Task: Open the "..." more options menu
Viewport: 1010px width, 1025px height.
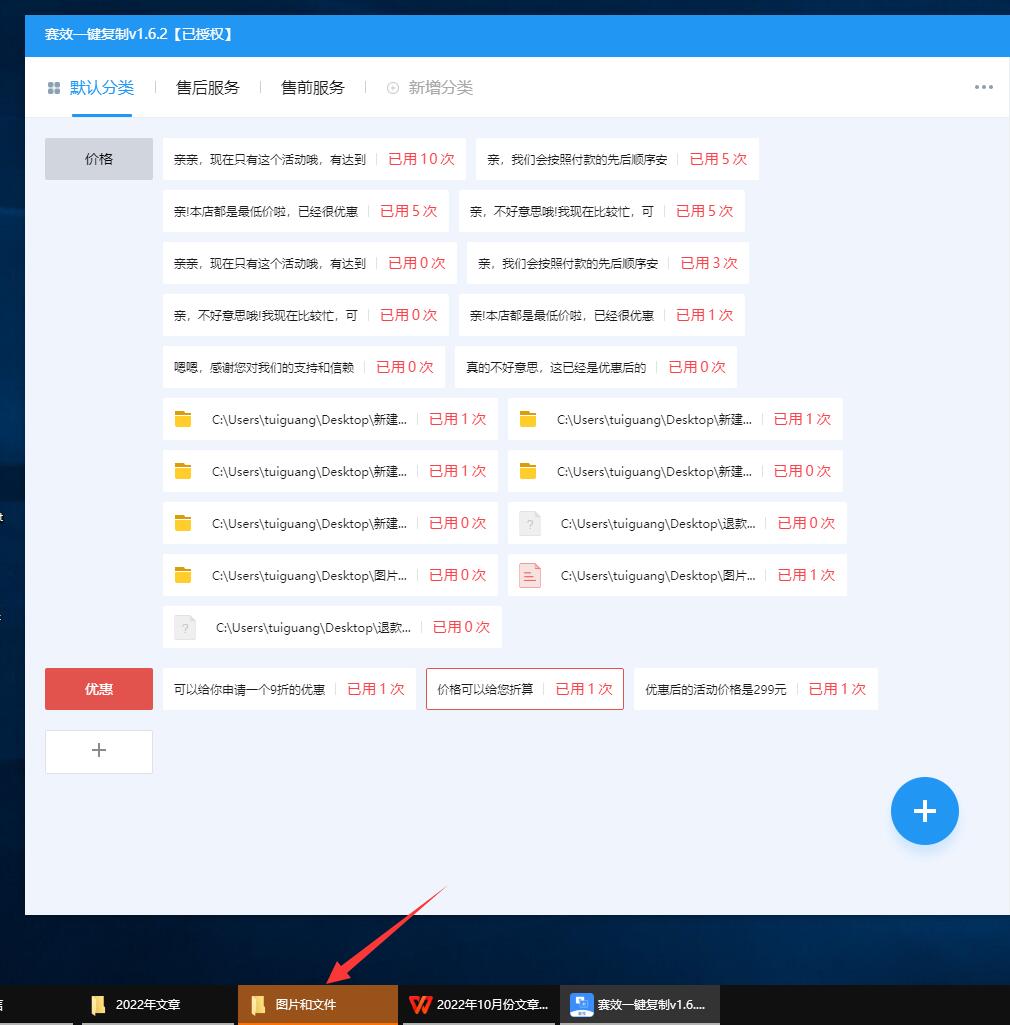Action: point(982,87)
